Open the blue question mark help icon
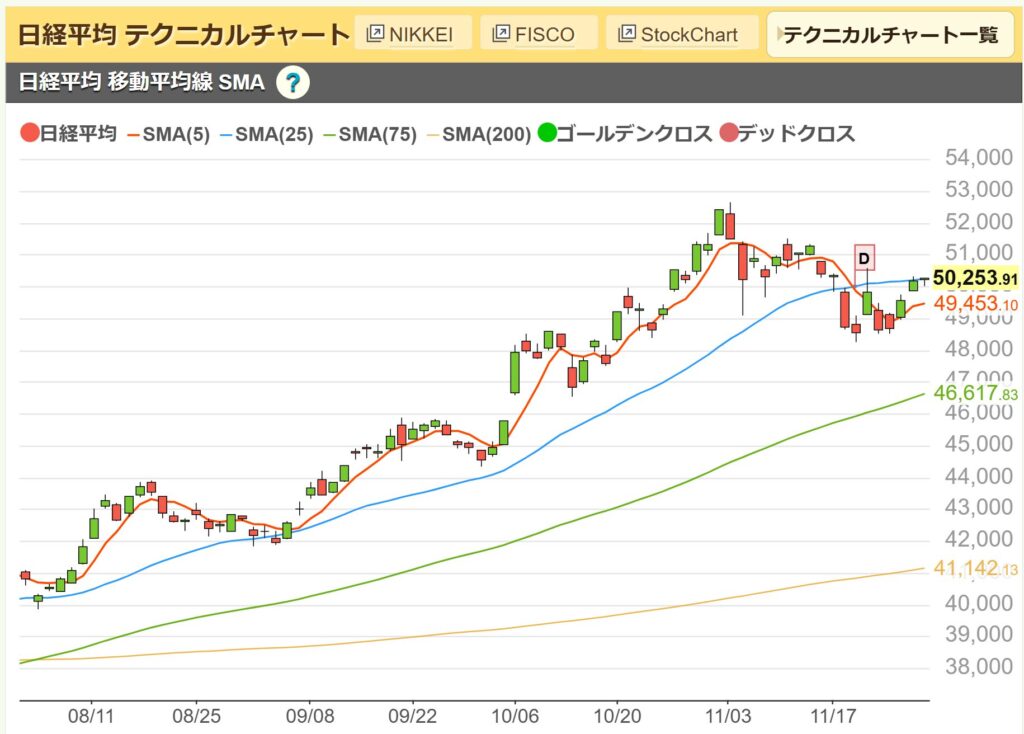Image resolution: width=1024 pixels, height=734 pixels. (293, 84)
